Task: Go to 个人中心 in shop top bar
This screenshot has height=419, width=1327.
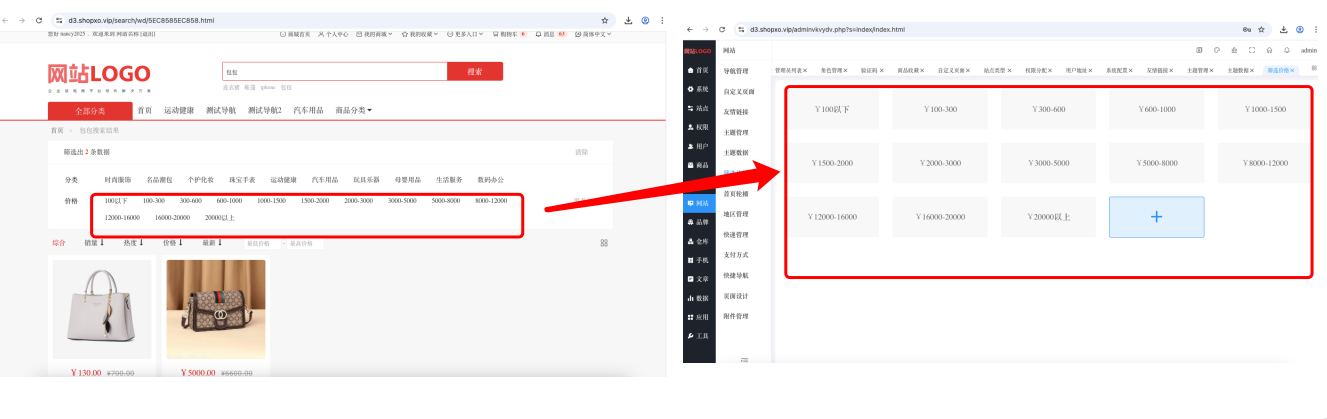Action: pyautogui.click(x=333, y=34)
